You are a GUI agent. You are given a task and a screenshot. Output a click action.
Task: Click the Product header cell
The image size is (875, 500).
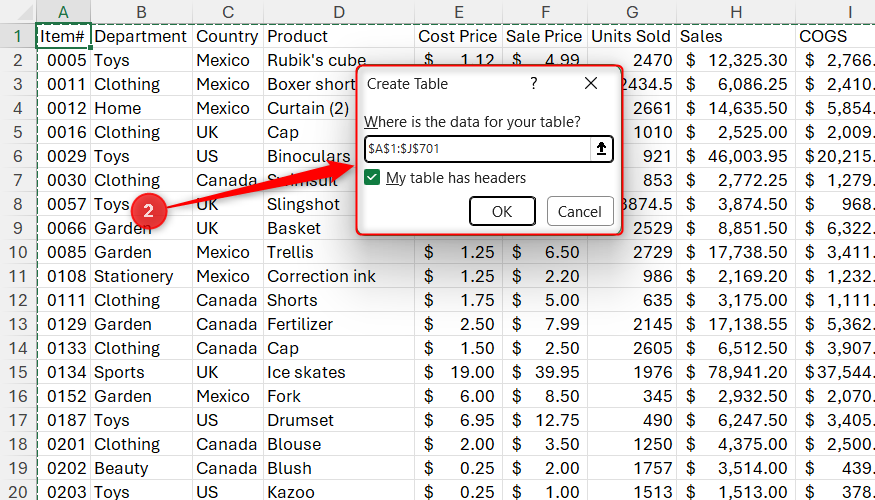(339, 36)
